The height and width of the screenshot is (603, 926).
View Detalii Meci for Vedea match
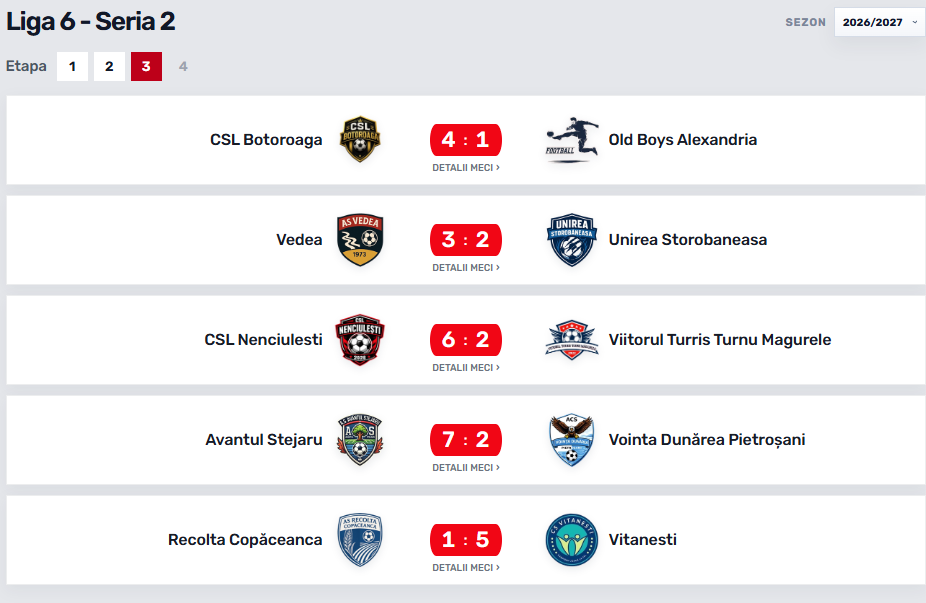(466, 268)
